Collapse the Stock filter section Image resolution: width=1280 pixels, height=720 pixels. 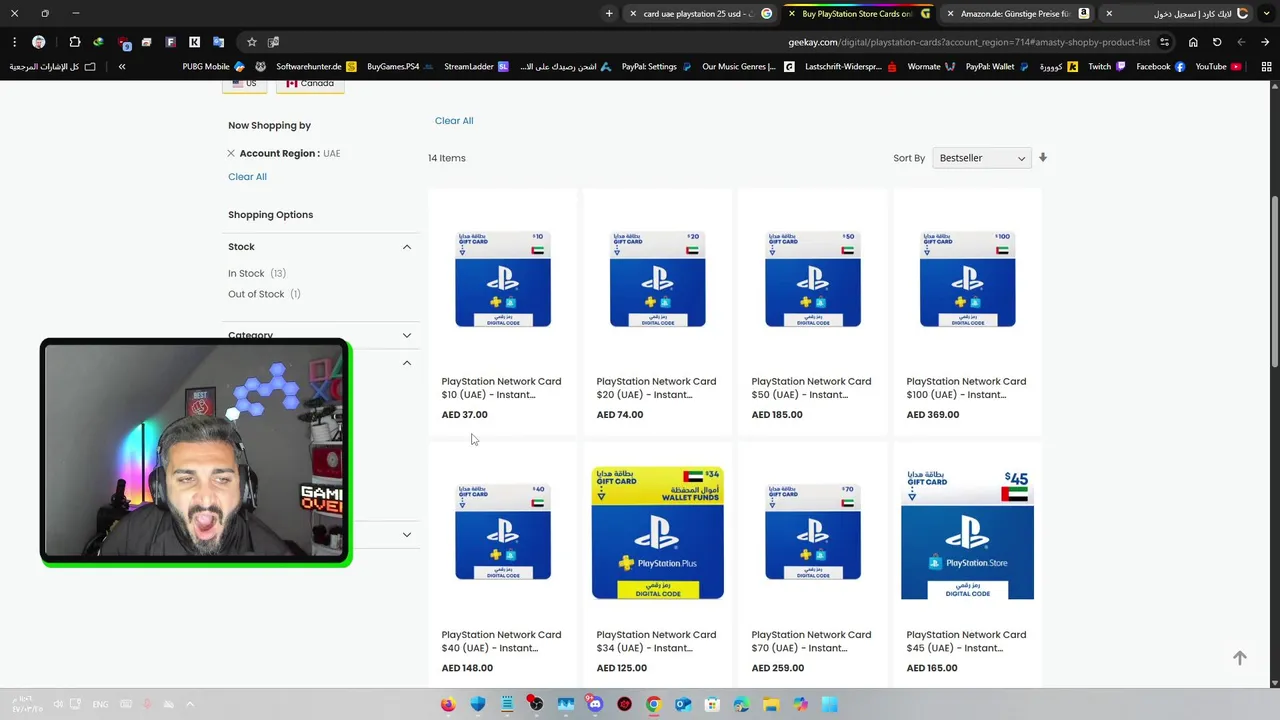(x=407, y=247)
